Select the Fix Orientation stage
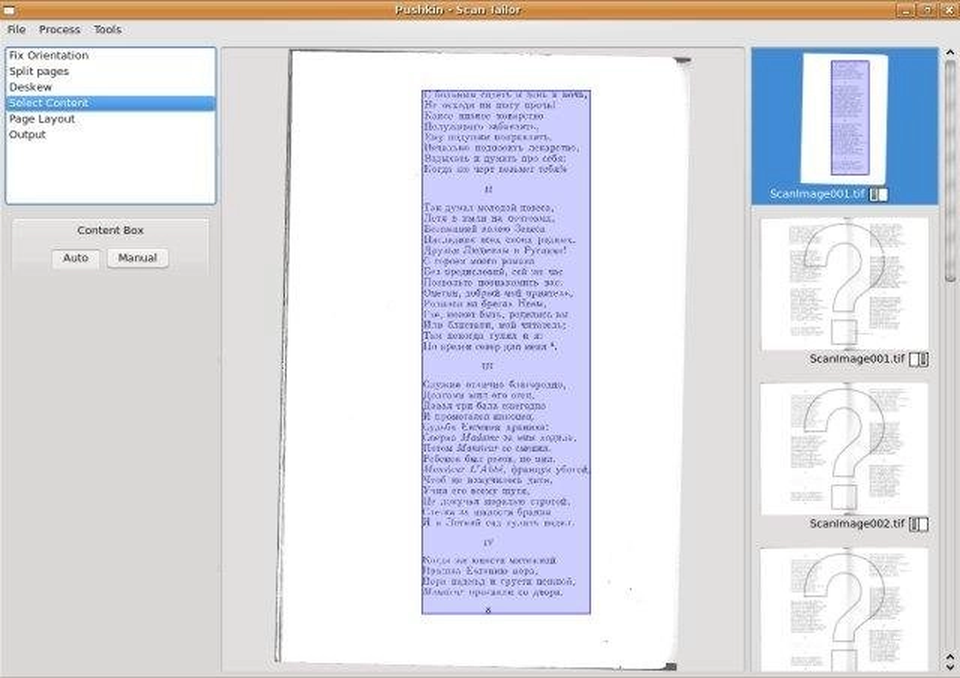 coord(110,55)
